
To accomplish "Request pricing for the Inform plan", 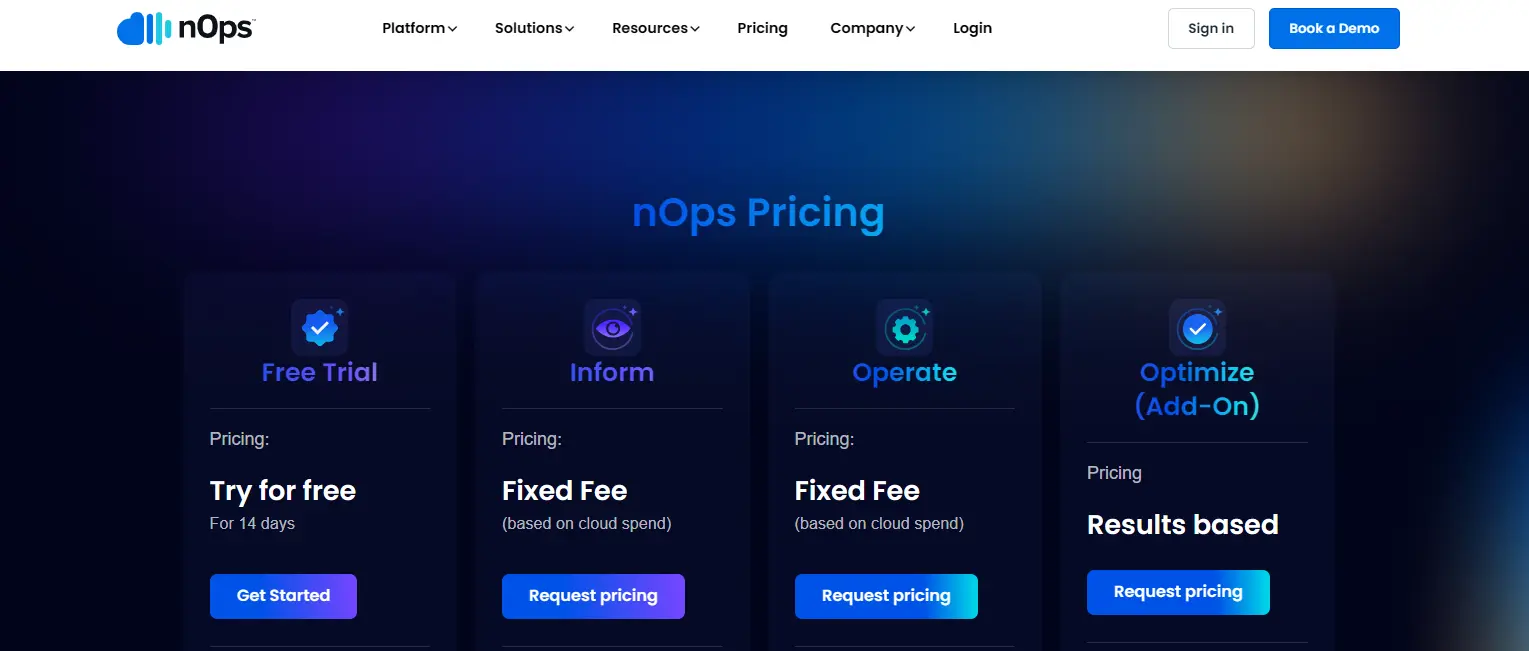I will tap(593, 596).
